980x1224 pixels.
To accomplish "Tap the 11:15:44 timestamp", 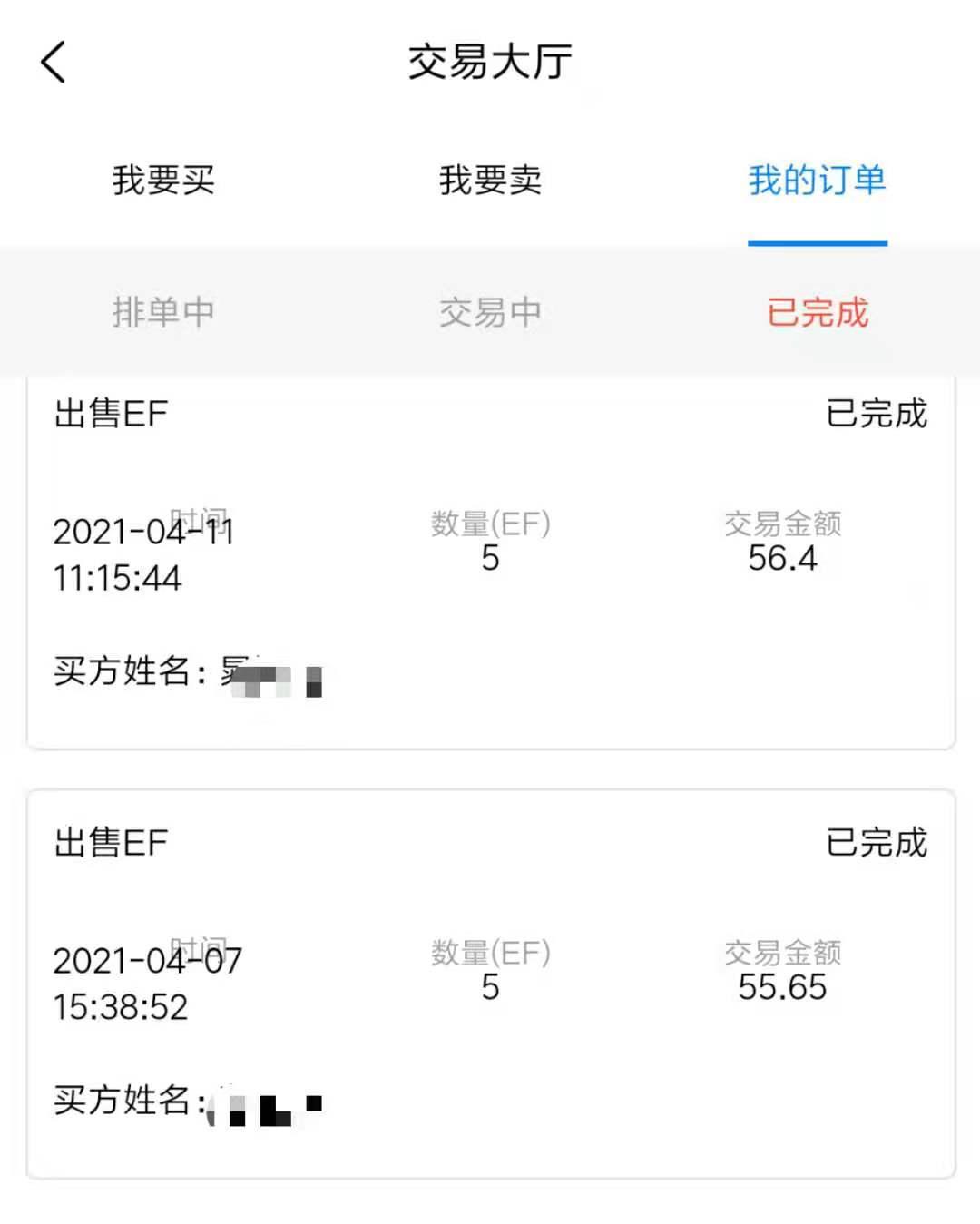I will pos(117,578).
